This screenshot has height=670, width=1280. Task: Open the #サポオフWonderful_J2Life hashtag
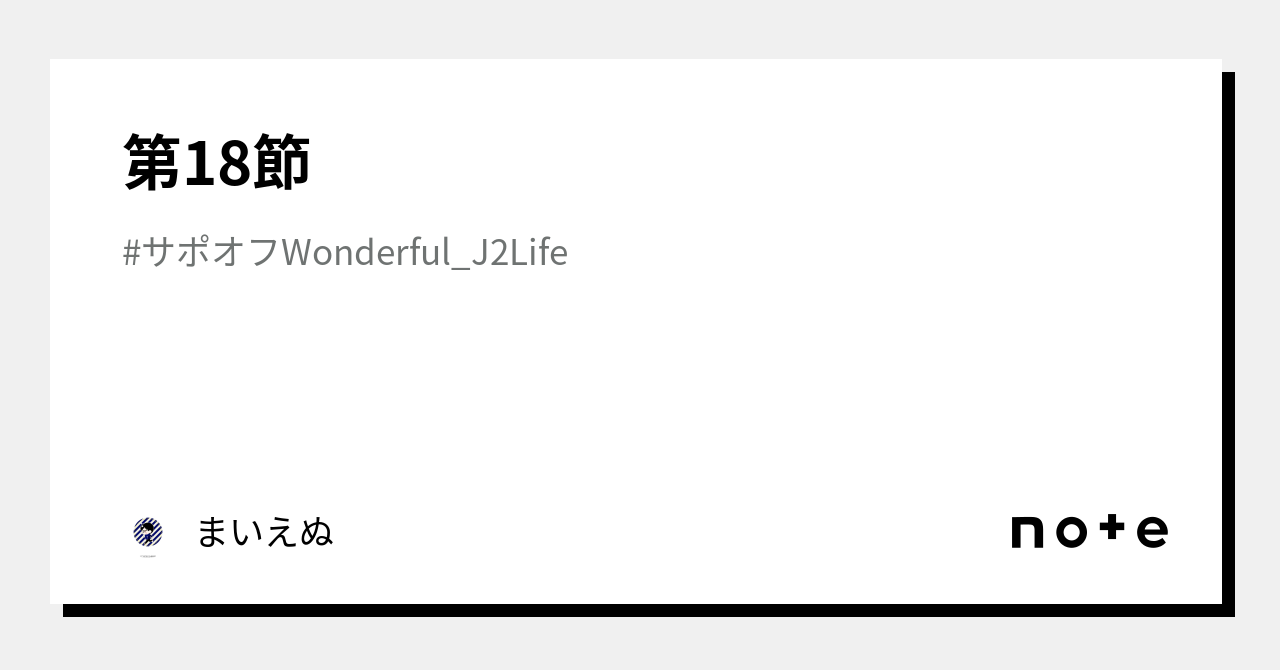345,253
